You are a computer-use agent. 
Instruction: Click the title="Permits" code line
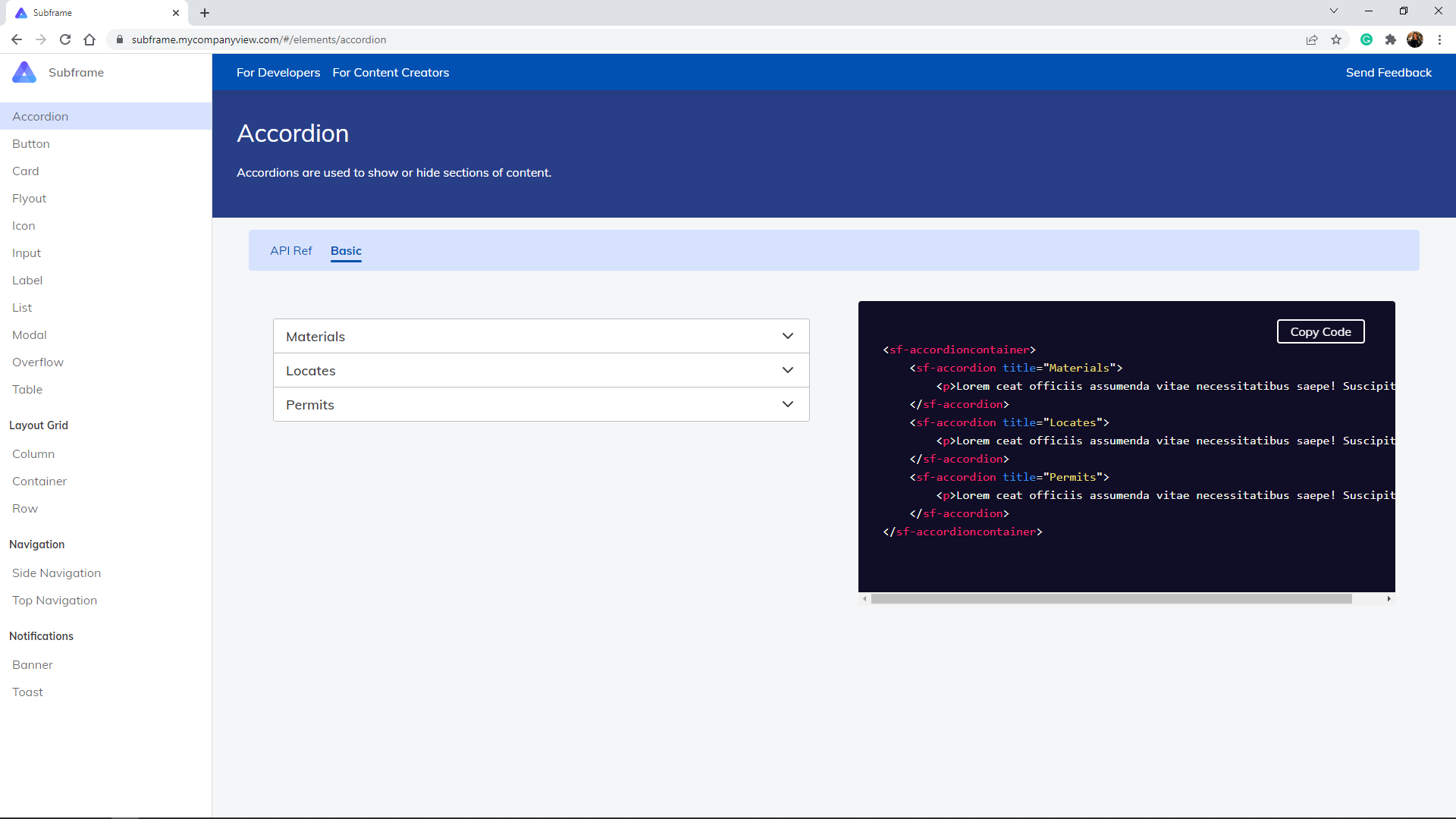click(x=1009, y=477)
